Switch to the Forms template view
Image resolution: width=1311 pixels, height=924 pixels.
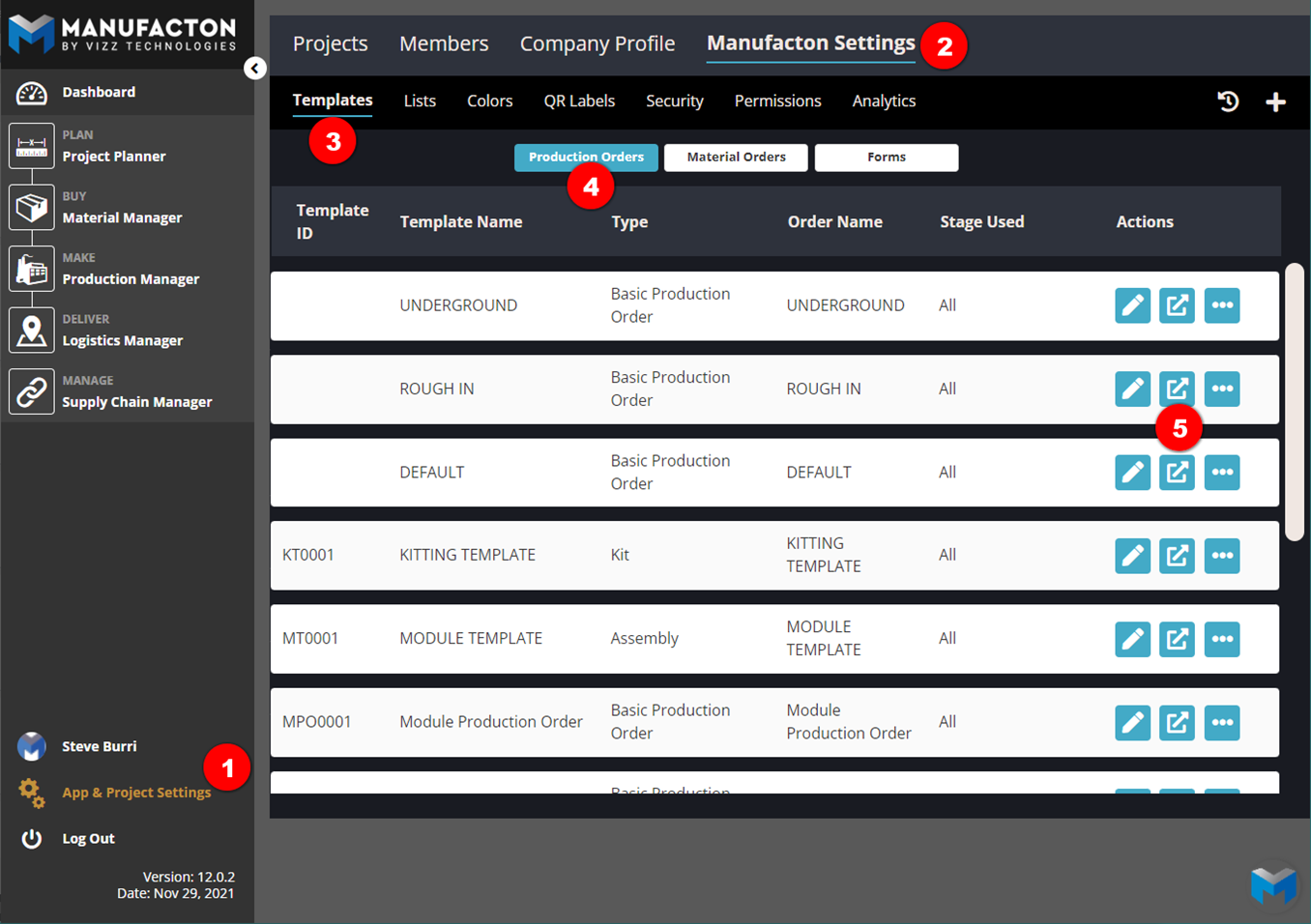886,158
